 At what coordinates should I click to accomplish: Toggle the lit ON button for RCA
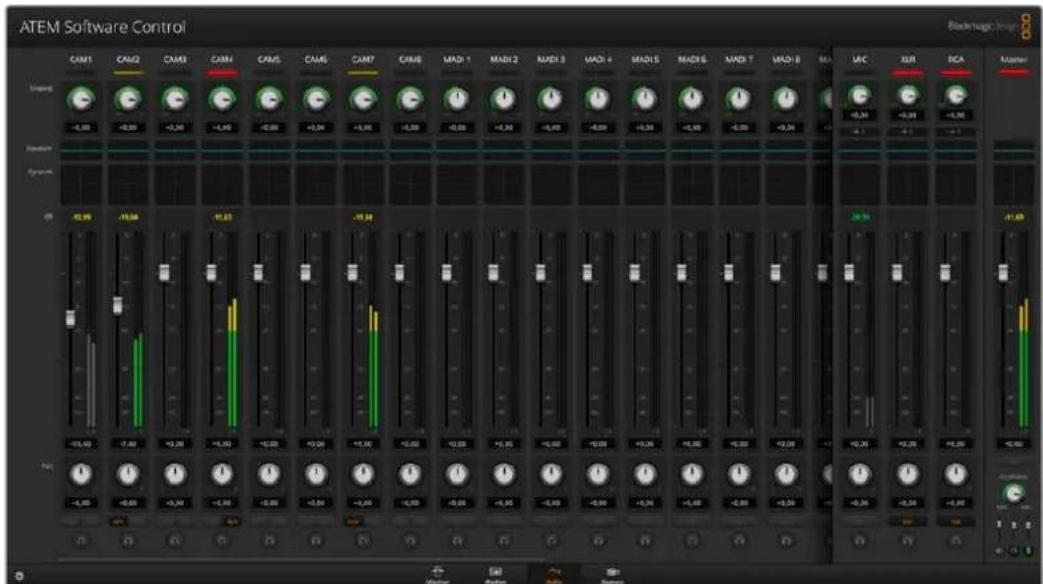(x=956, y=522)
